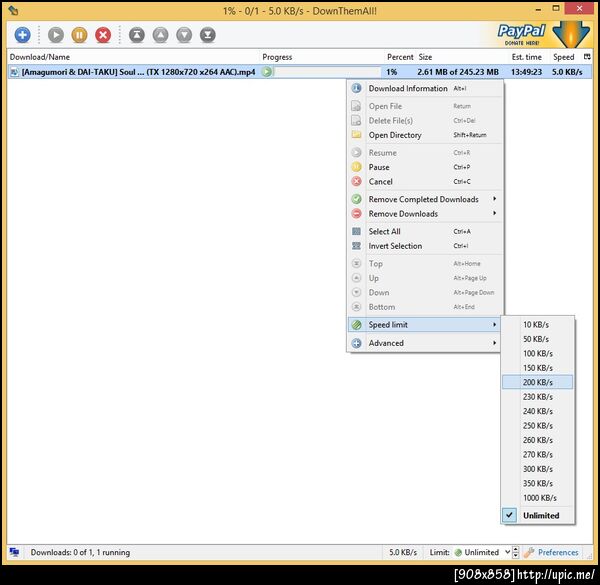Click the Advanced plus icon in menu
The height and width of the screenshot is (585, 600).
click(x=356, y=343)
